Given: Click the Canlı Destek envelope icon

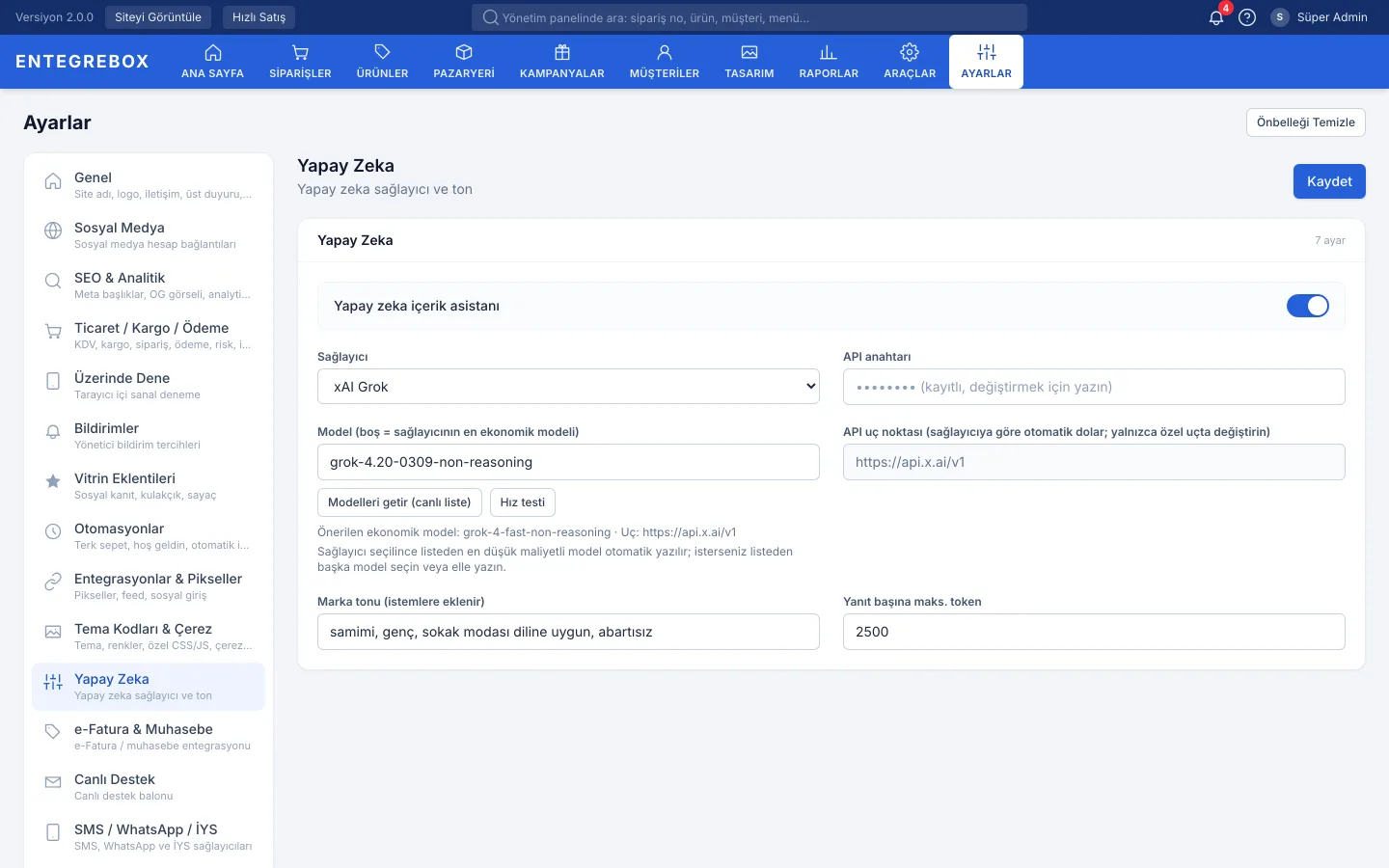Looking at the screenshot, I should [53, 782].
